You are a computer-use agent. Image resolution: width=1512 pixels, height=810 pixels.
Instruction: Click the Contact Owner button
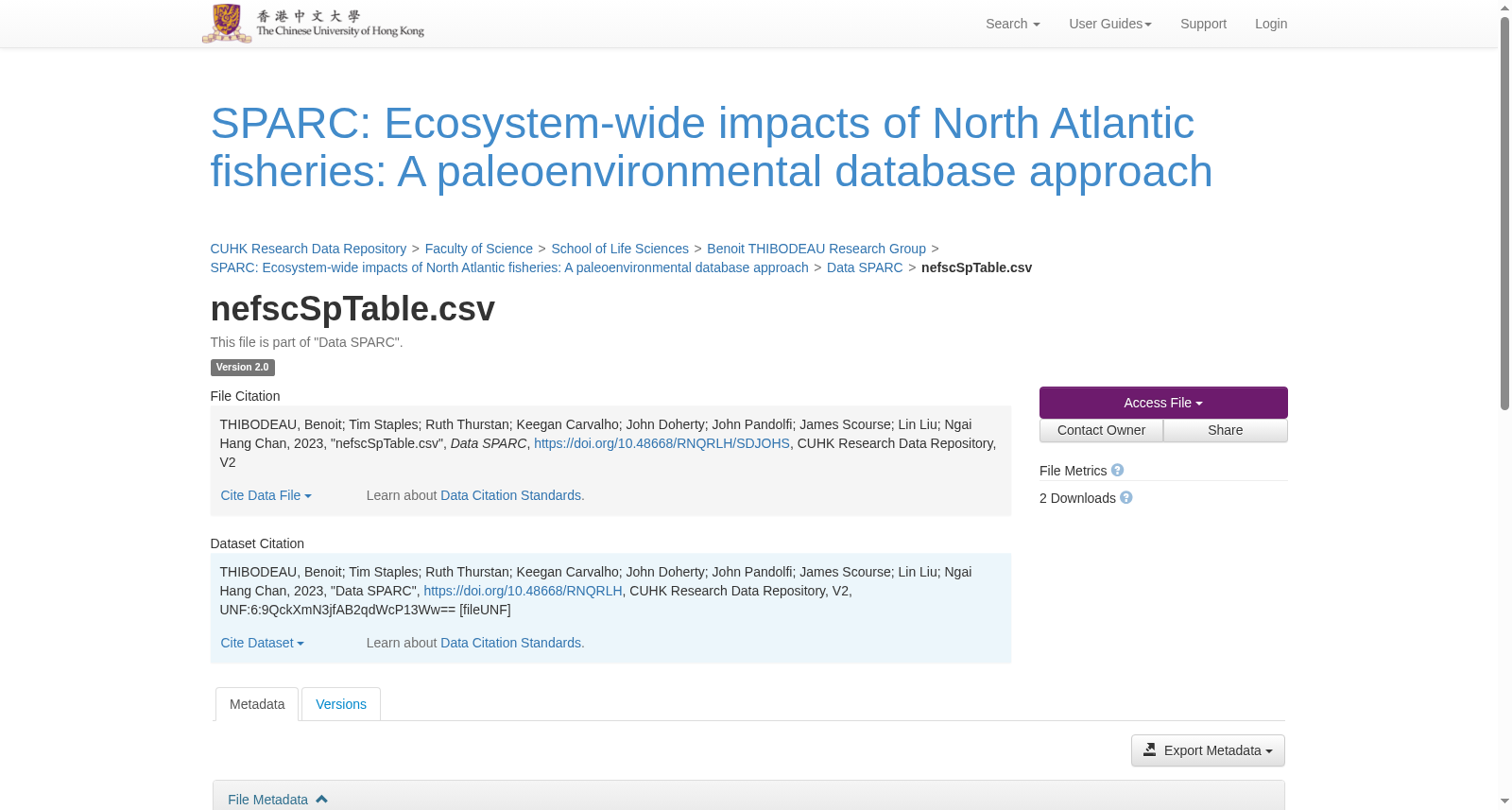[1101, 430]
